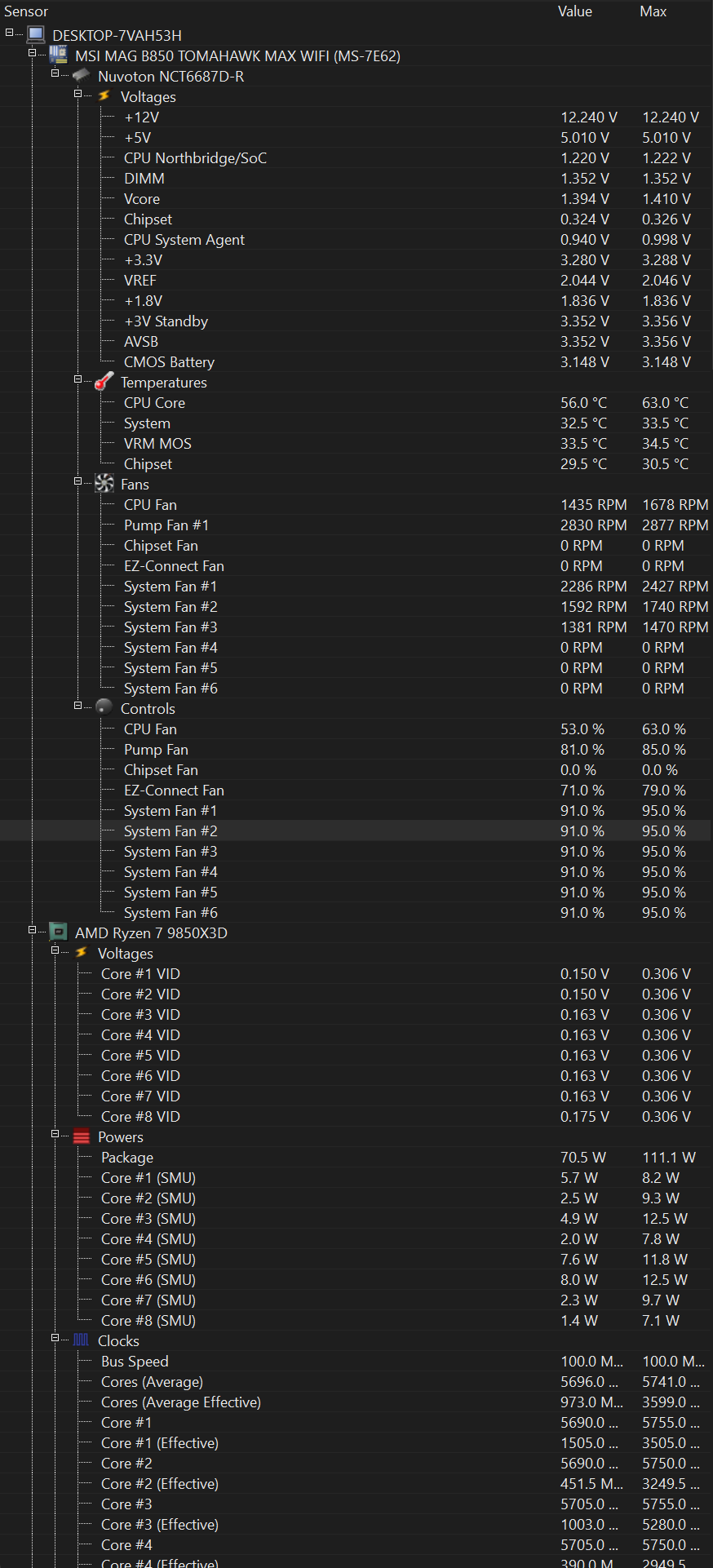Select the Cores (Average Effective) row
The image size is (713, 1568).
pyautogui.click(x=356, y=1402)
